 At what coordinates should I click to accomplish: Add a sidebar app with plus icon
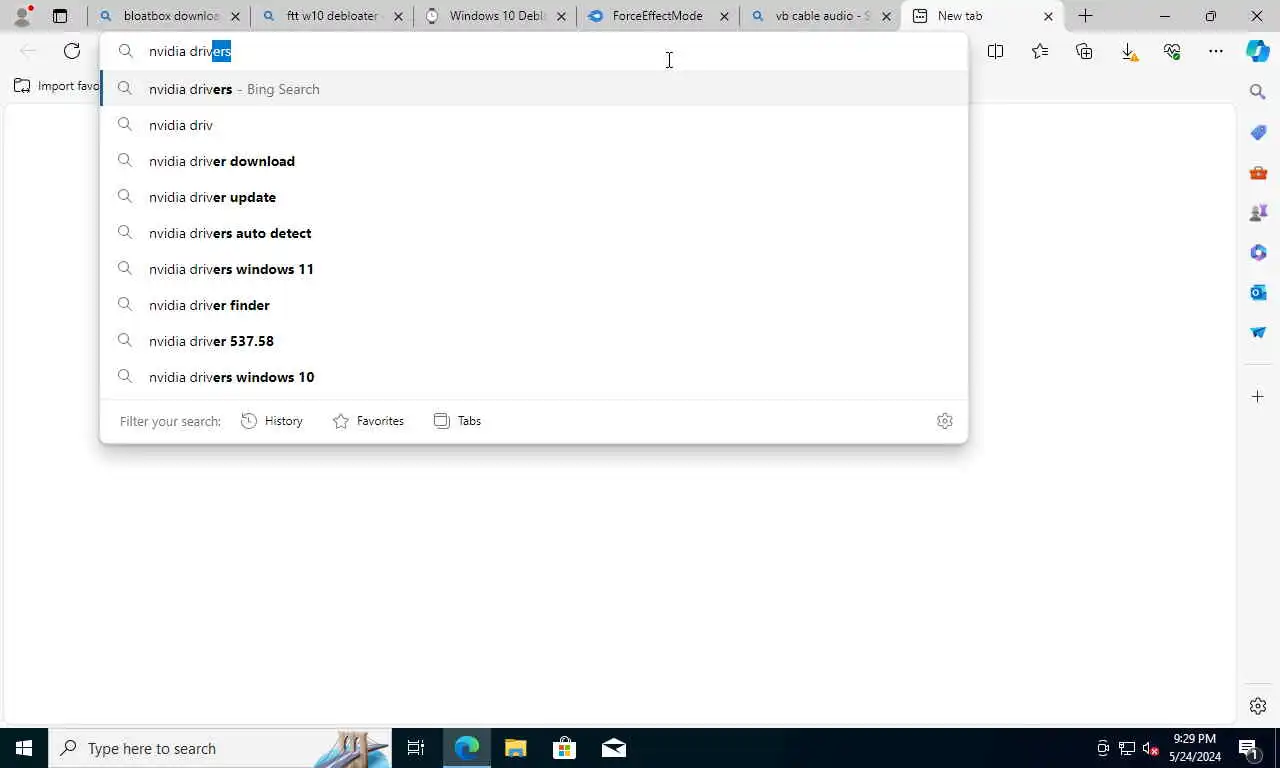point(1258,397)
